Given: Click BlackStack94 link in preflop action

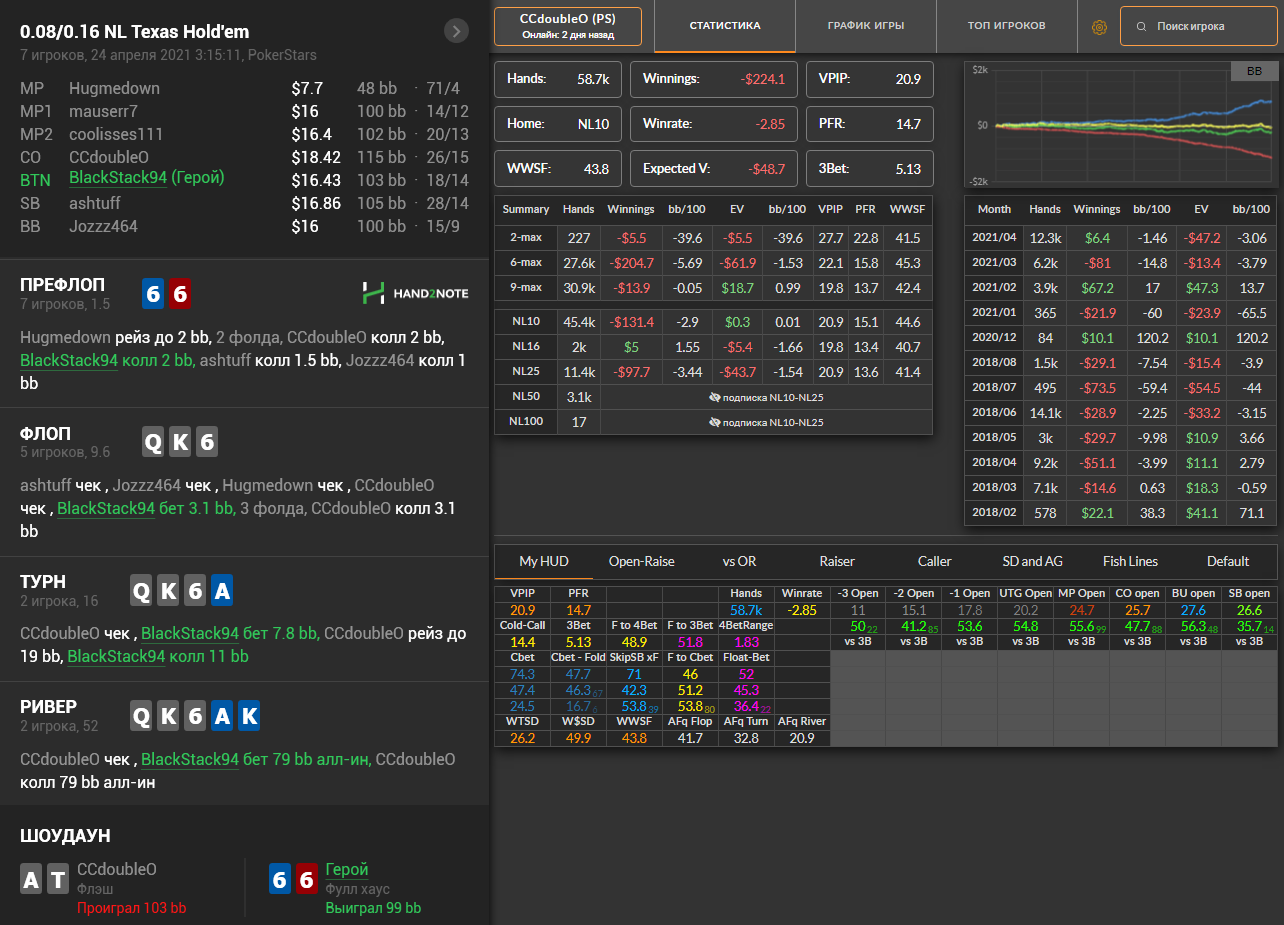Looking at the screenshot, I should [x=69, y=360].
